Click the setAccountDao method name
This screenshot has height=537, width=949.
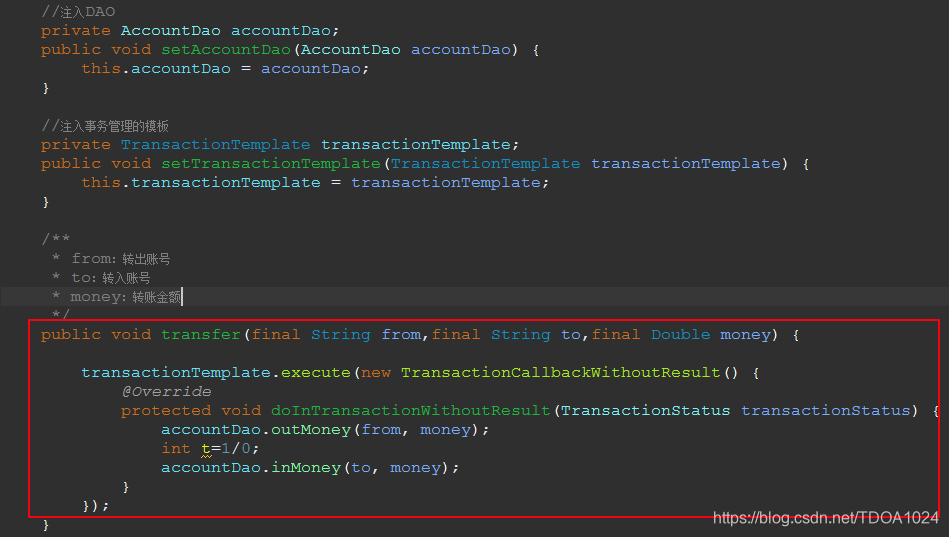click(x=226, y=50)
